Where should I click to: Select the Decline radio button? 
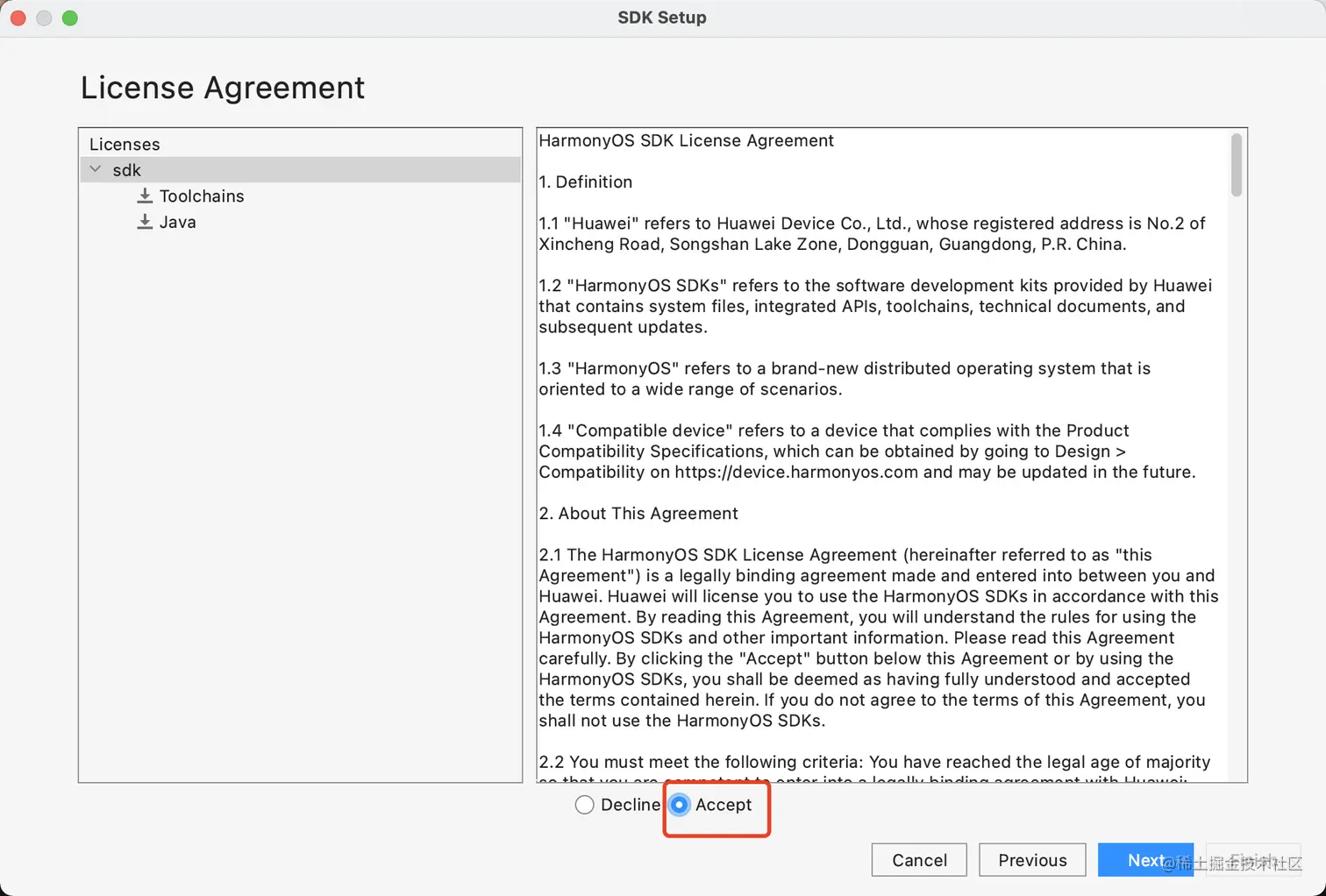pyautogui.click(x=585, y=805)
